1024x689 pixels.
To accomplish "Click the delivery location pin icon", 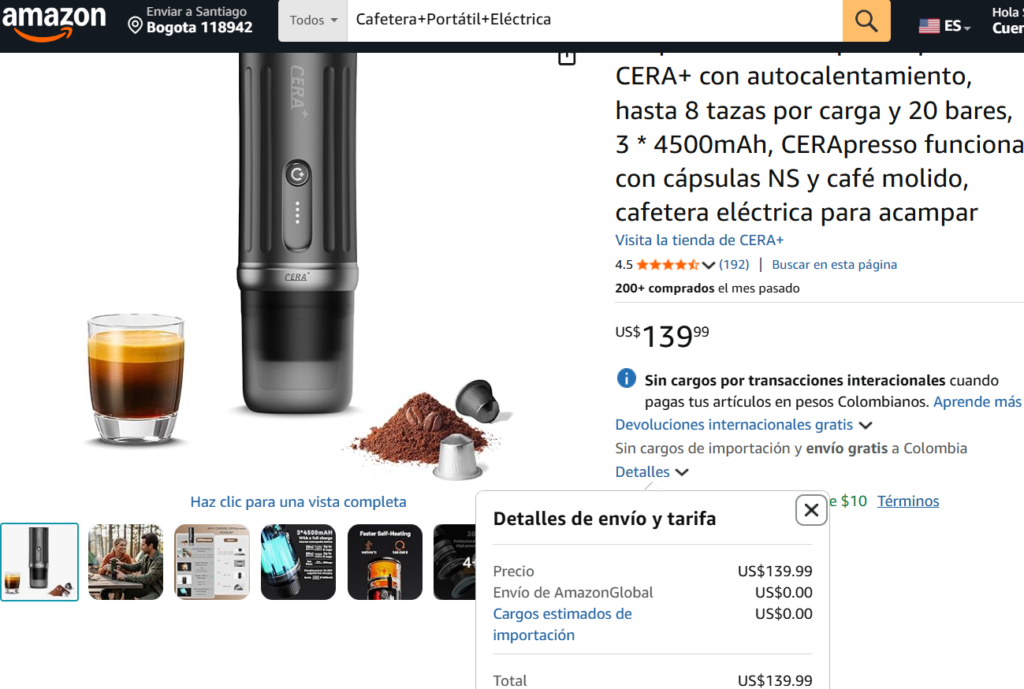I will tap(135, 25).
